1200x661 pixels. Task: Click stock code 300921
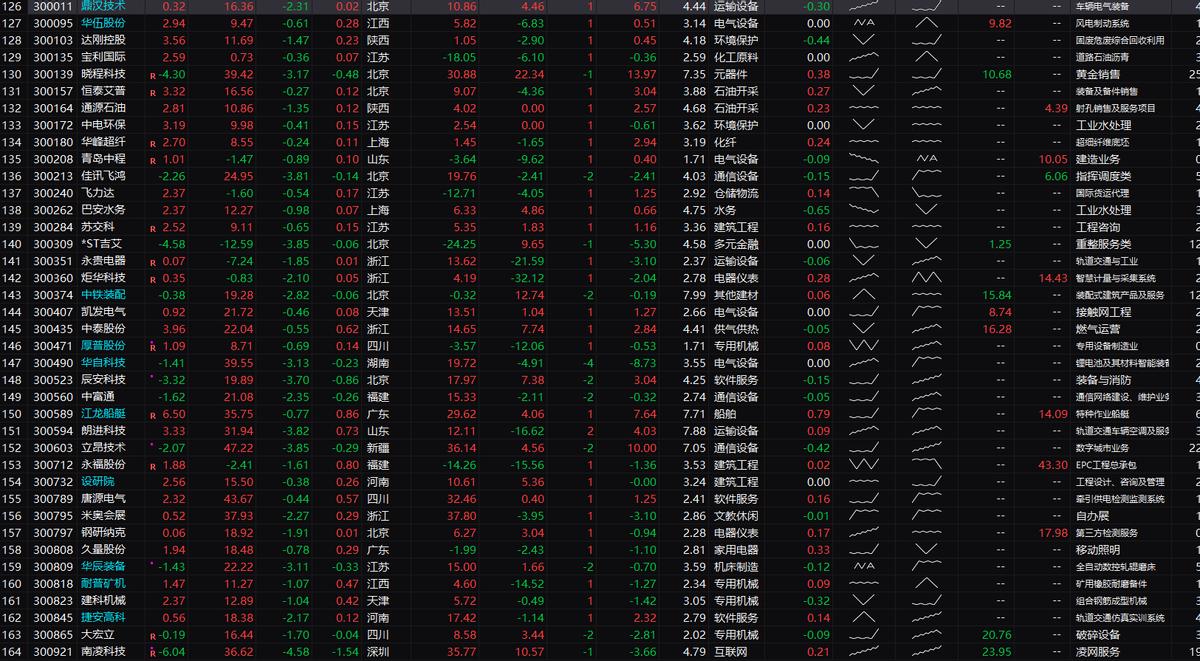53,652
